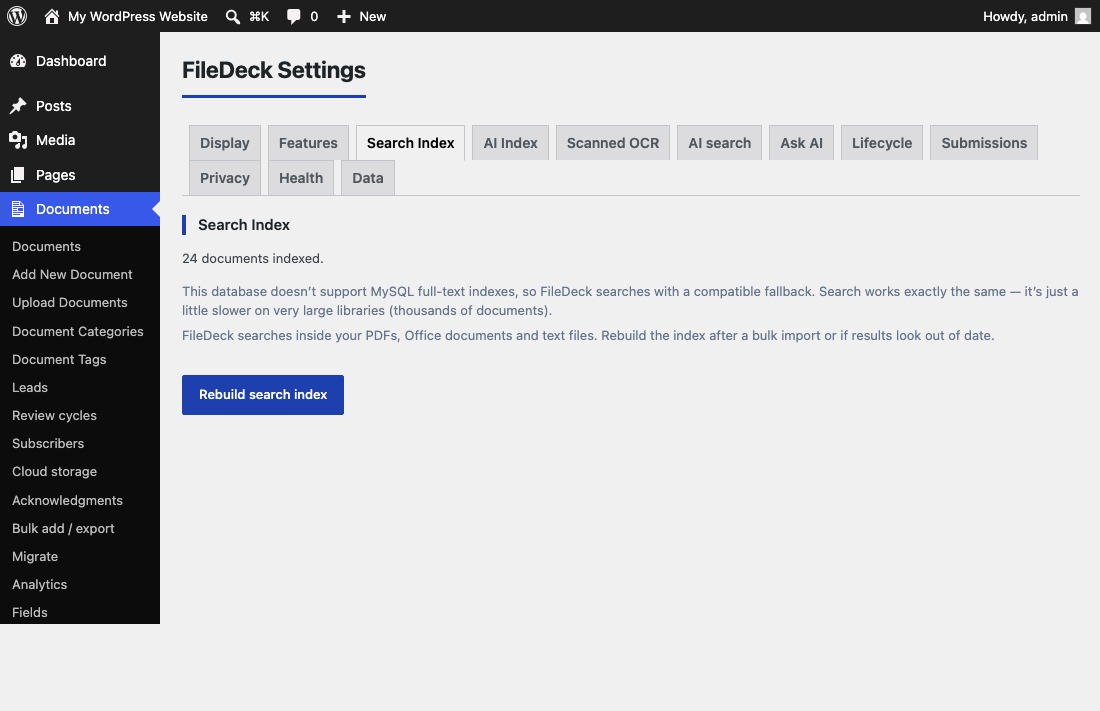Open the Lifecycle tab
This screenshot has height=711, width=1100.
tap(882, 142)
